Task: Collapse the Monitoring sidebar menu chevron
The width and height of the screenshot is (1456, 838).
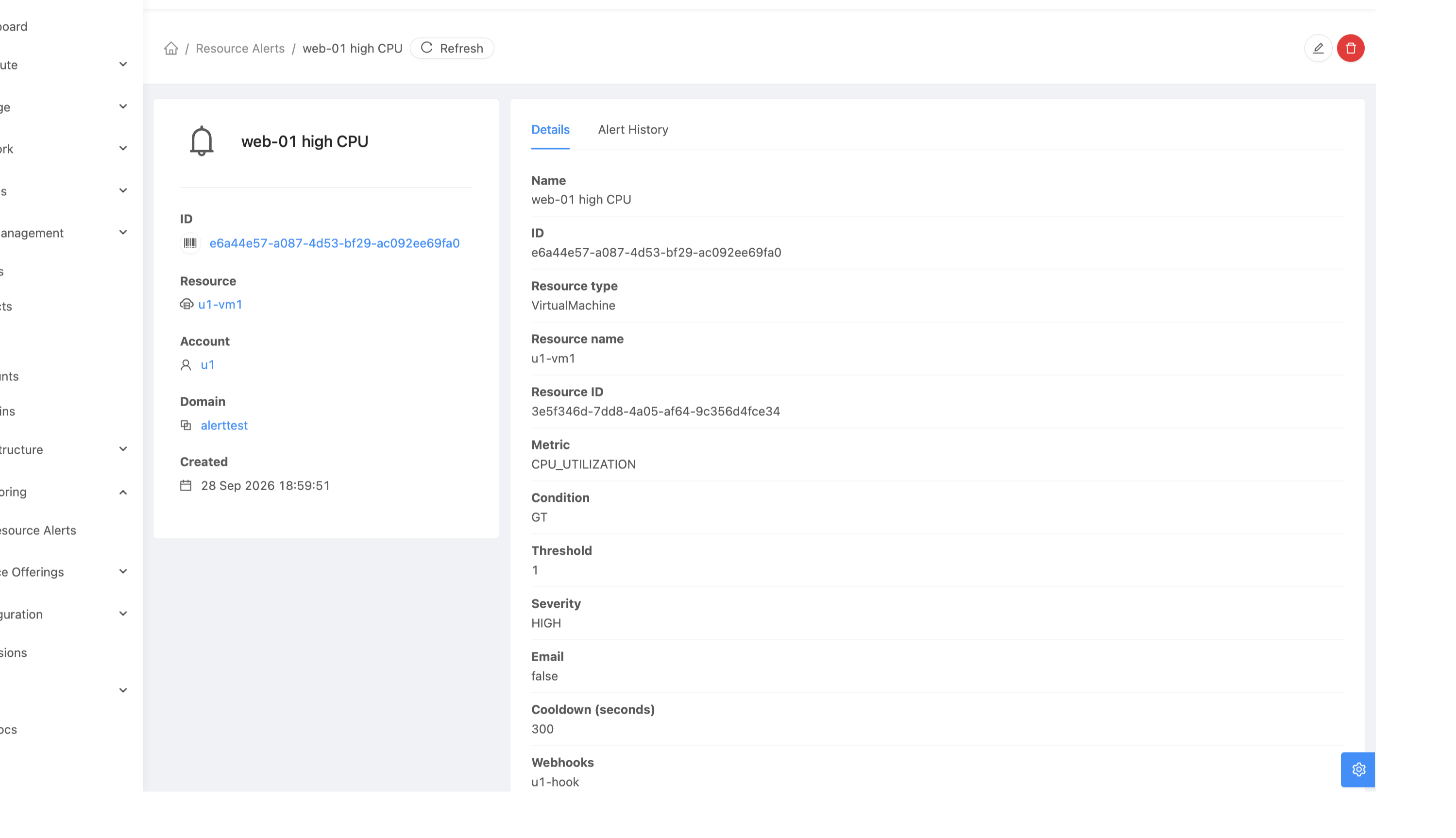Action: pos(122,492)
